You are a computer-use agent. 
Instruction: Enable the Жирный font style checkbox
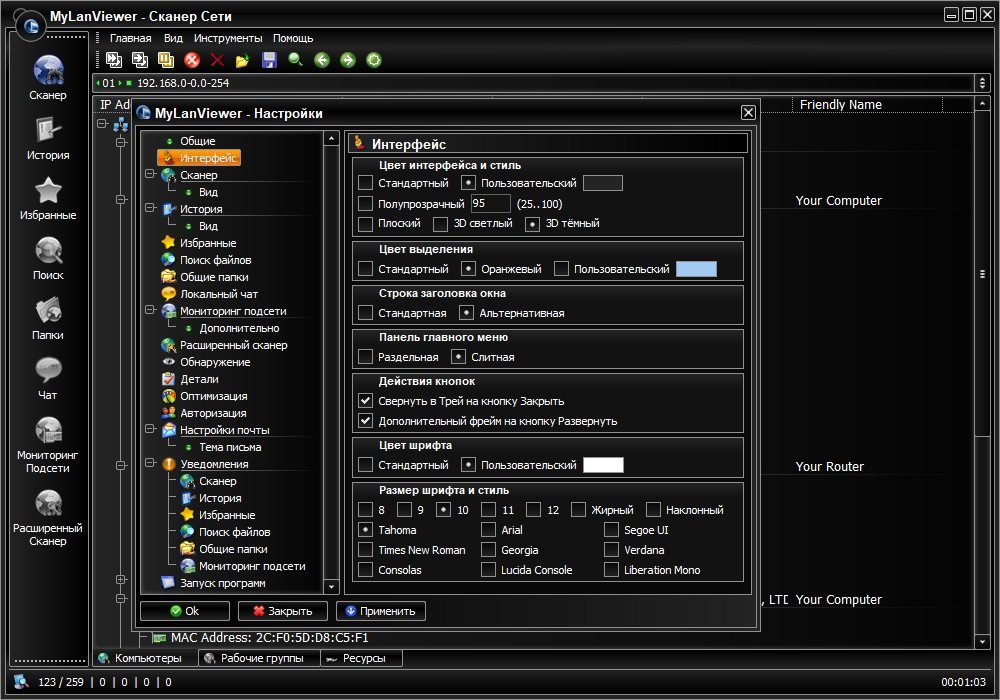[579, 510]
